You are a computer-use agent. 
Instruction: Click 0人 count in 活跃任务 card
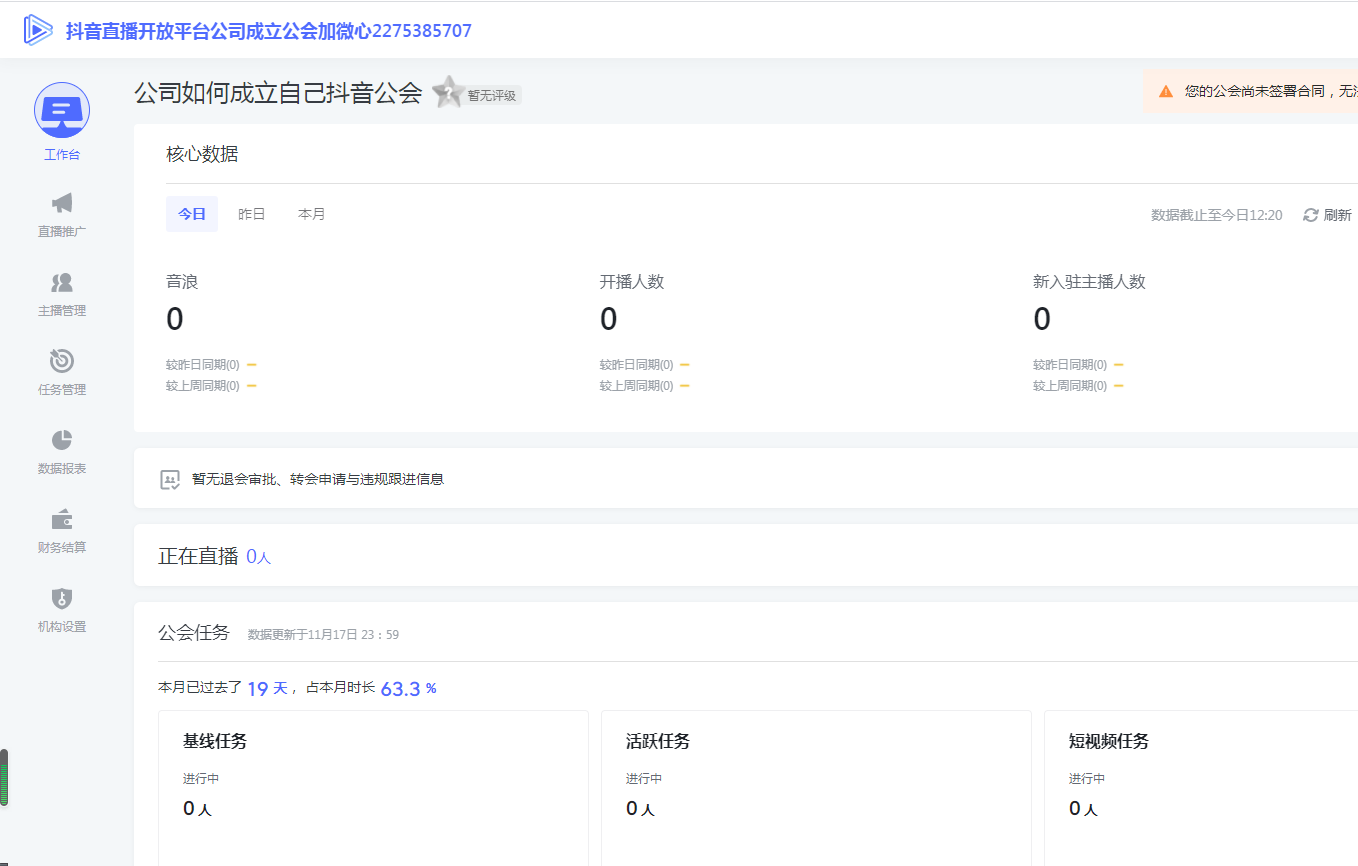pyautogui.click(x=640, y=809)
